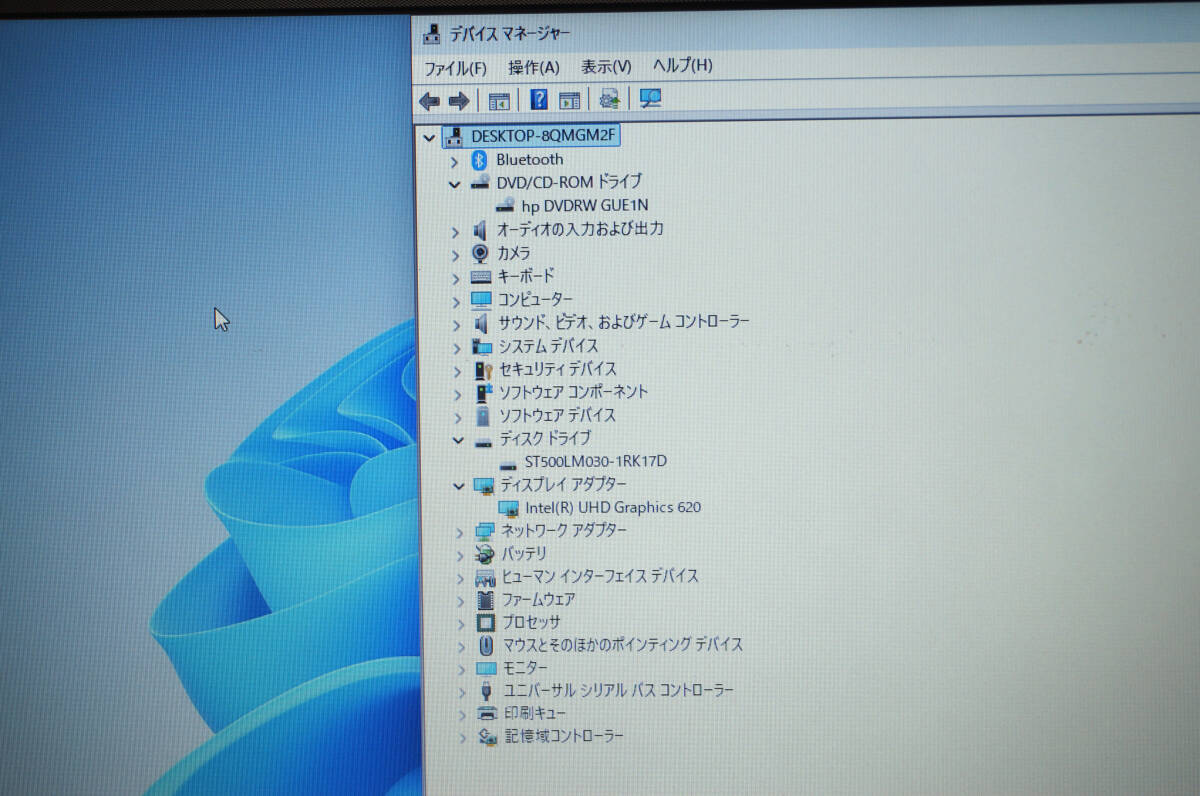Select the セキュリティ デバイス category label
Image resolution: width=1200 pixels, height=796 pixels.
pos(557,369)
